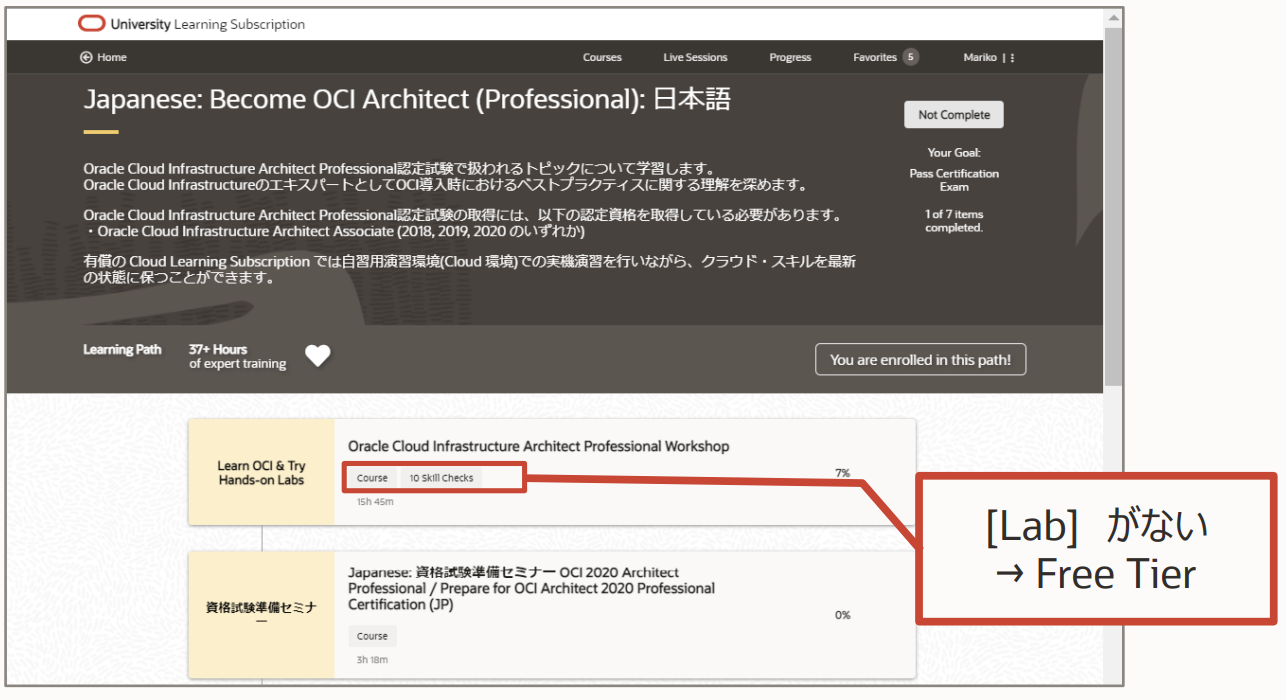Open the Mariko user account menu
The image size is (1286, 700).
979,58
